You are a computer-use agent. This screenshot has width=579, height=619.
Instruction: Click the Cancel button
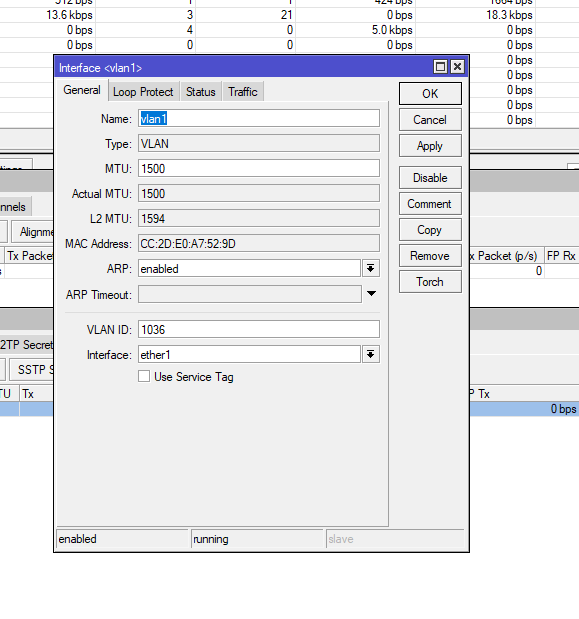[430, 120]
